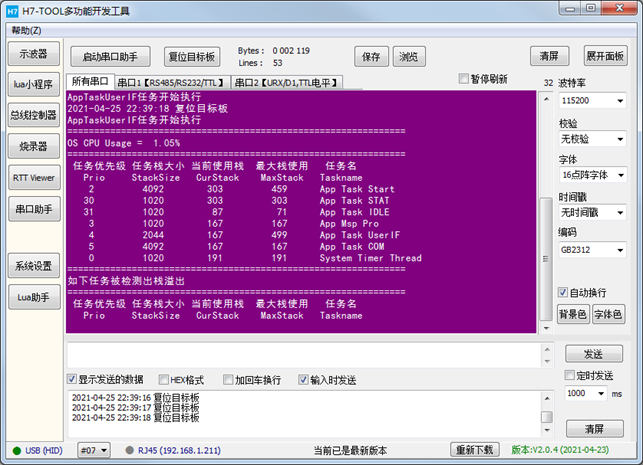
Task: Click the 'OS CPU Usage = 1.05%' line
Action: coord(124,143)
